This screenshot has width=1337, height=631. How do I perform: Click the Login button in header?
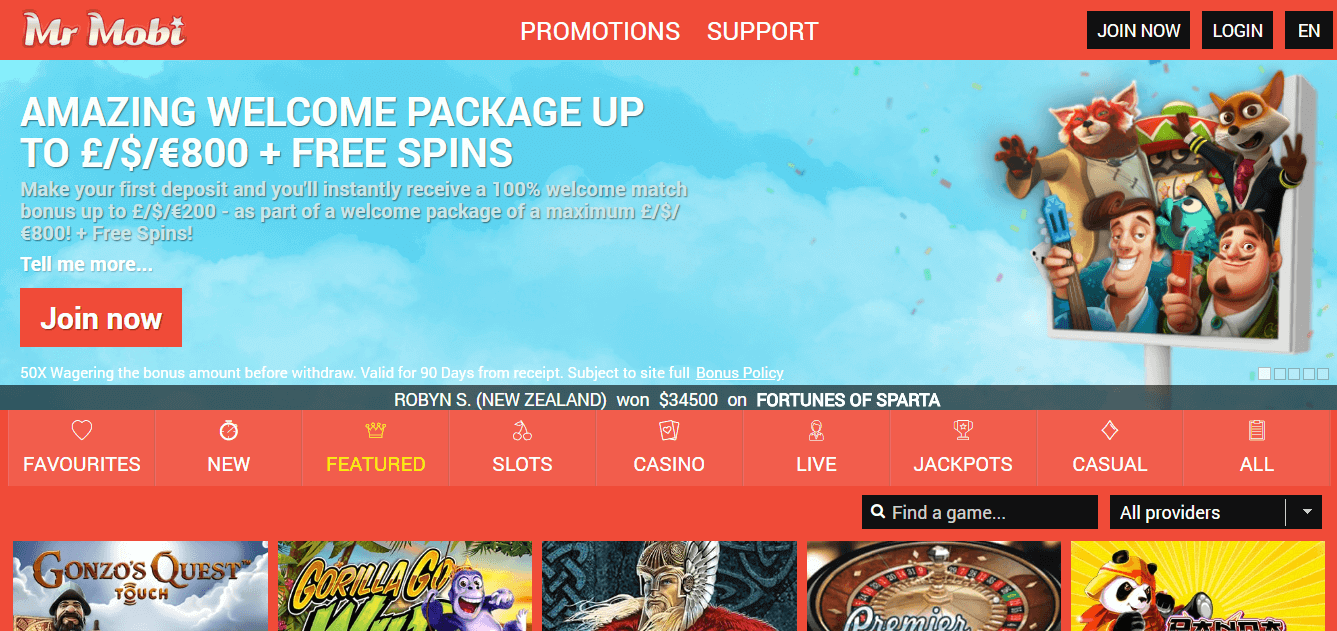click(x=1238, y=30)
